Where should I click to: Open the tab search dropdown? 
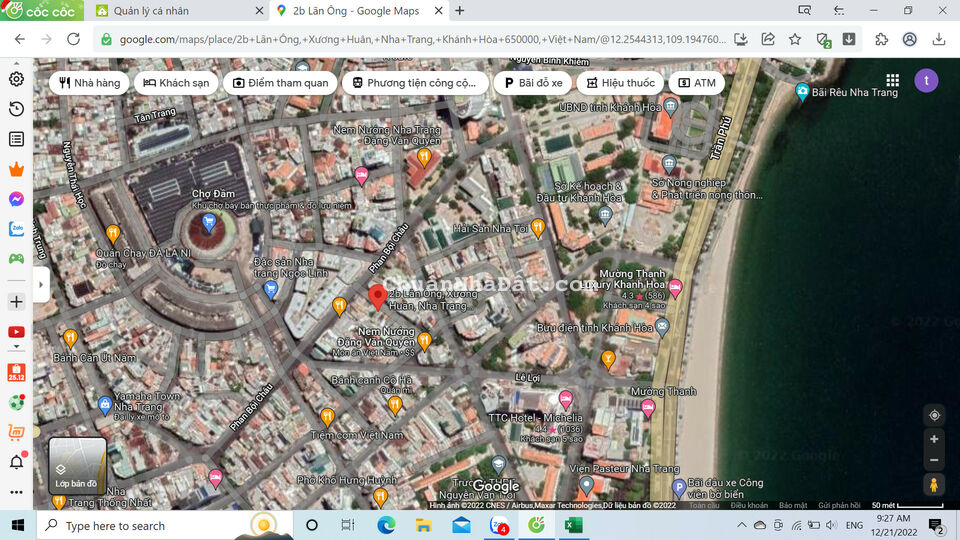coord(804,10)
